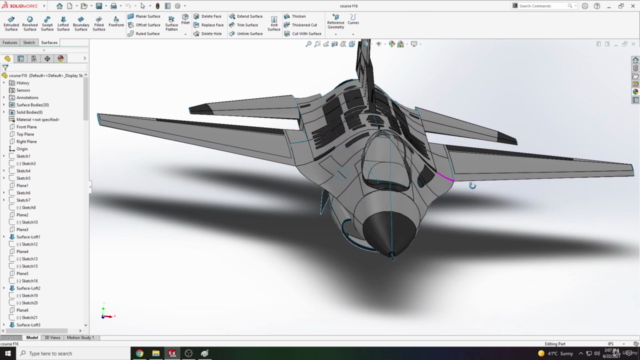Click the Rebuild traffic light icon

point(158,6)
